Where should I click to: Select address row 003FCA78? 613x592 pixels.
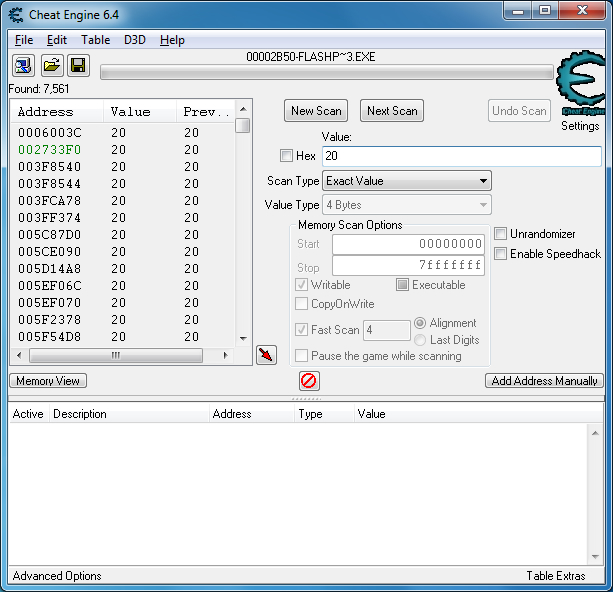(123, 201)
